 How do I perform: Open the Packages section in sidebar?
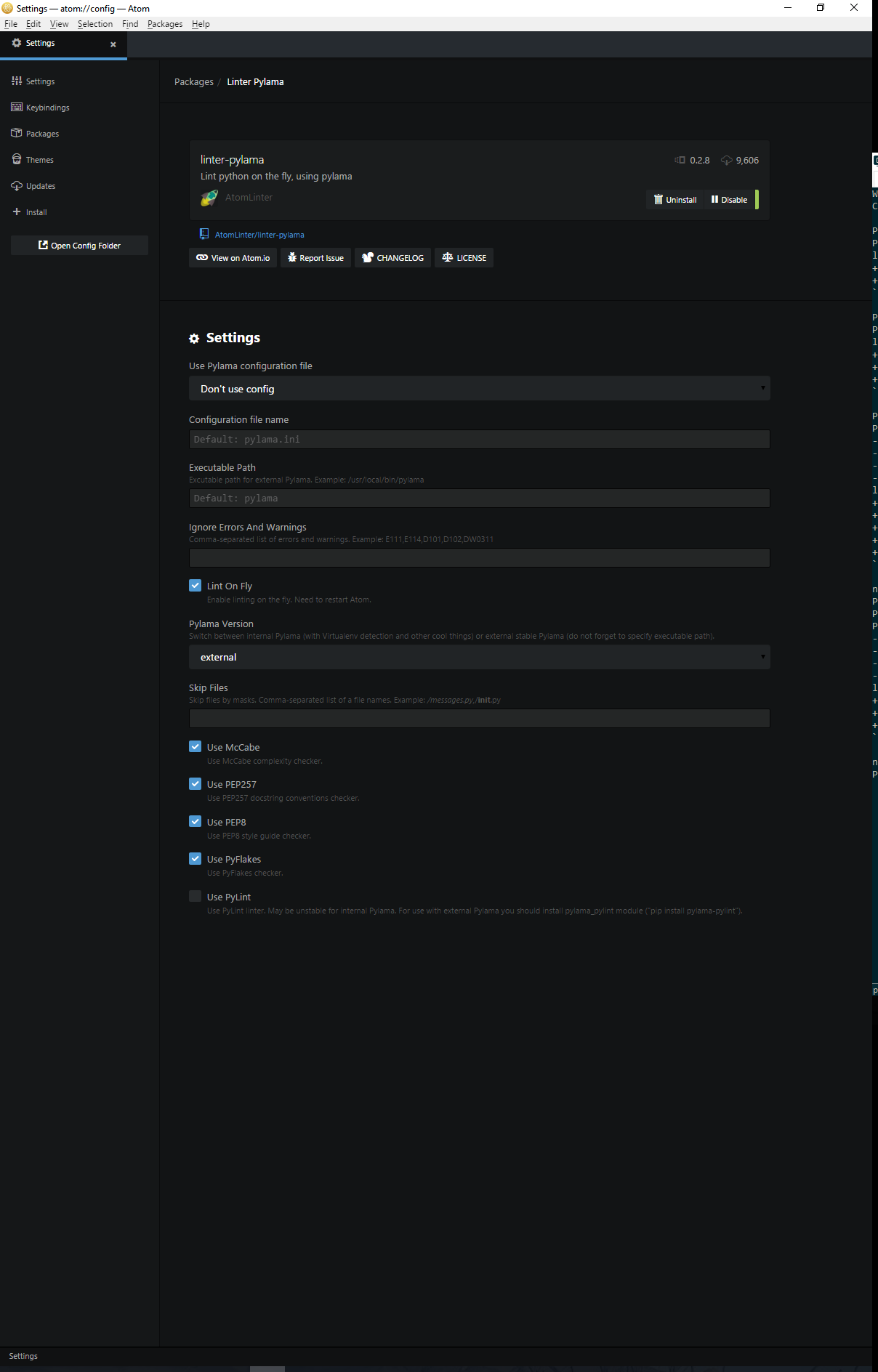[36, 134]
